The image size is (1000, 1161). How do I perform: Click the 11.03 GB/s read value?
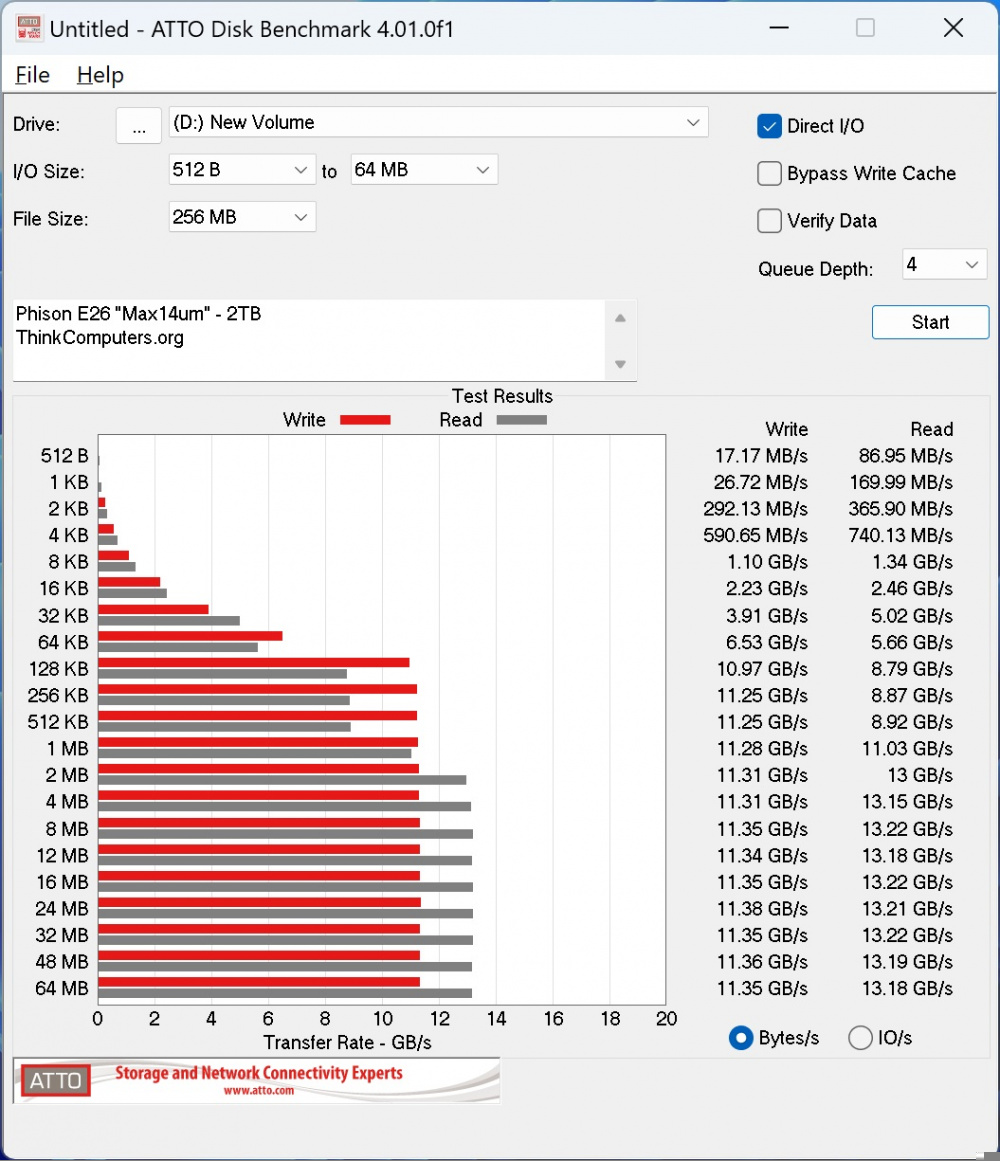pyautogui.click(x=907, y=749)
